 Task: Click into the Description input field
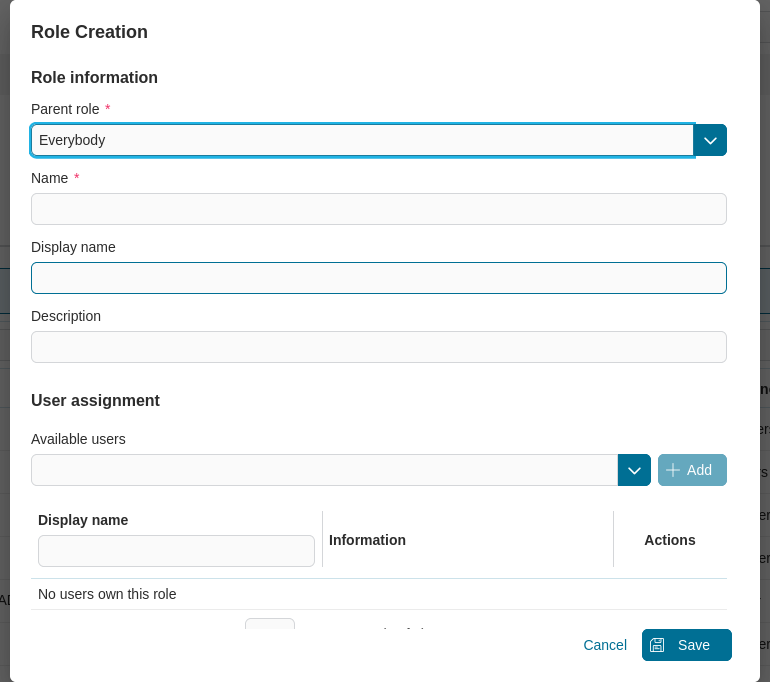point(378,347)
